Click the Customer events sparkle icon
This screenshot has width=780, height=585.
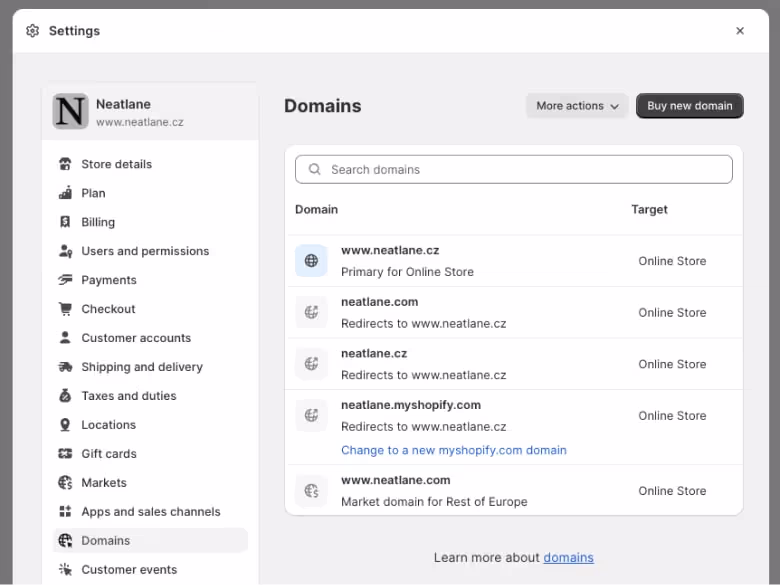click(x=65, y=570)
